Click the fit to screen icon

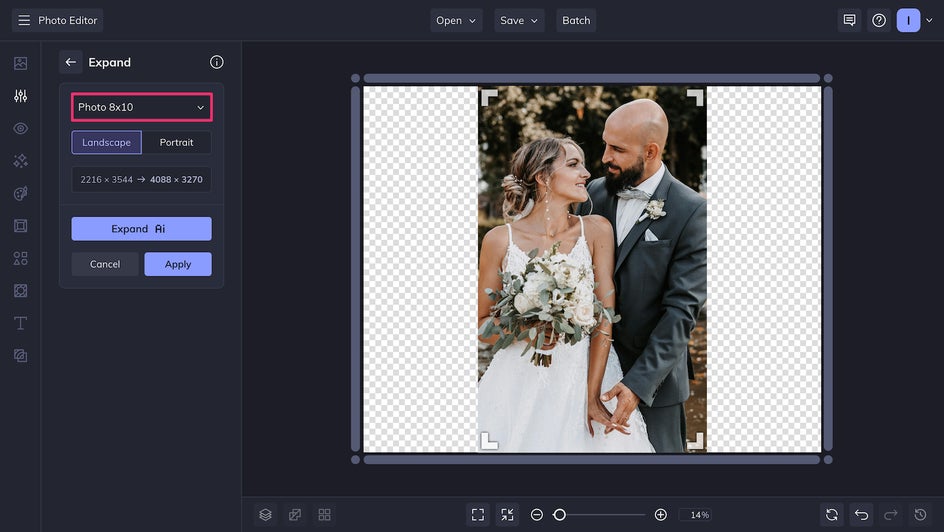[478, 515]
